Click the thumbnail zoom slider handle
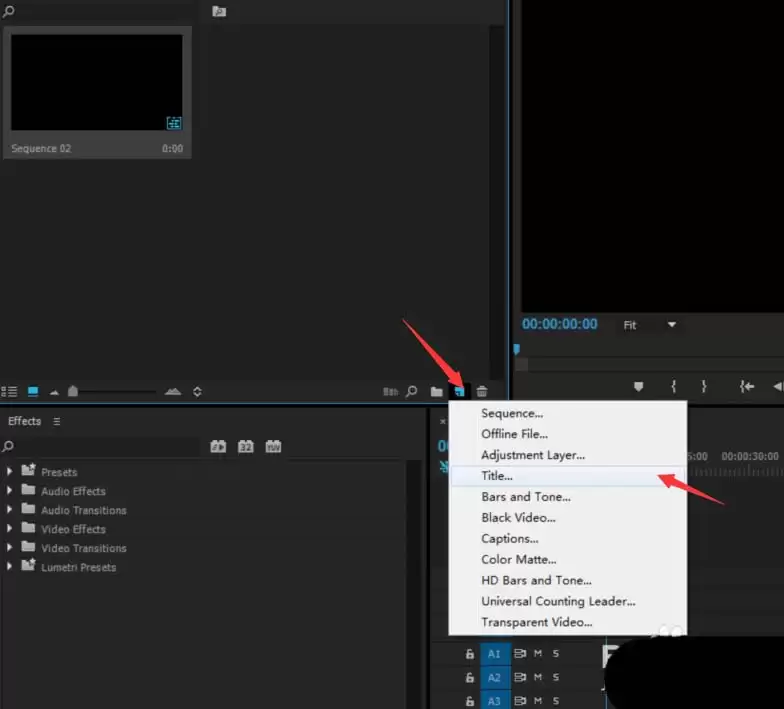This screenshot has height=709, width=784. point(73,391)
